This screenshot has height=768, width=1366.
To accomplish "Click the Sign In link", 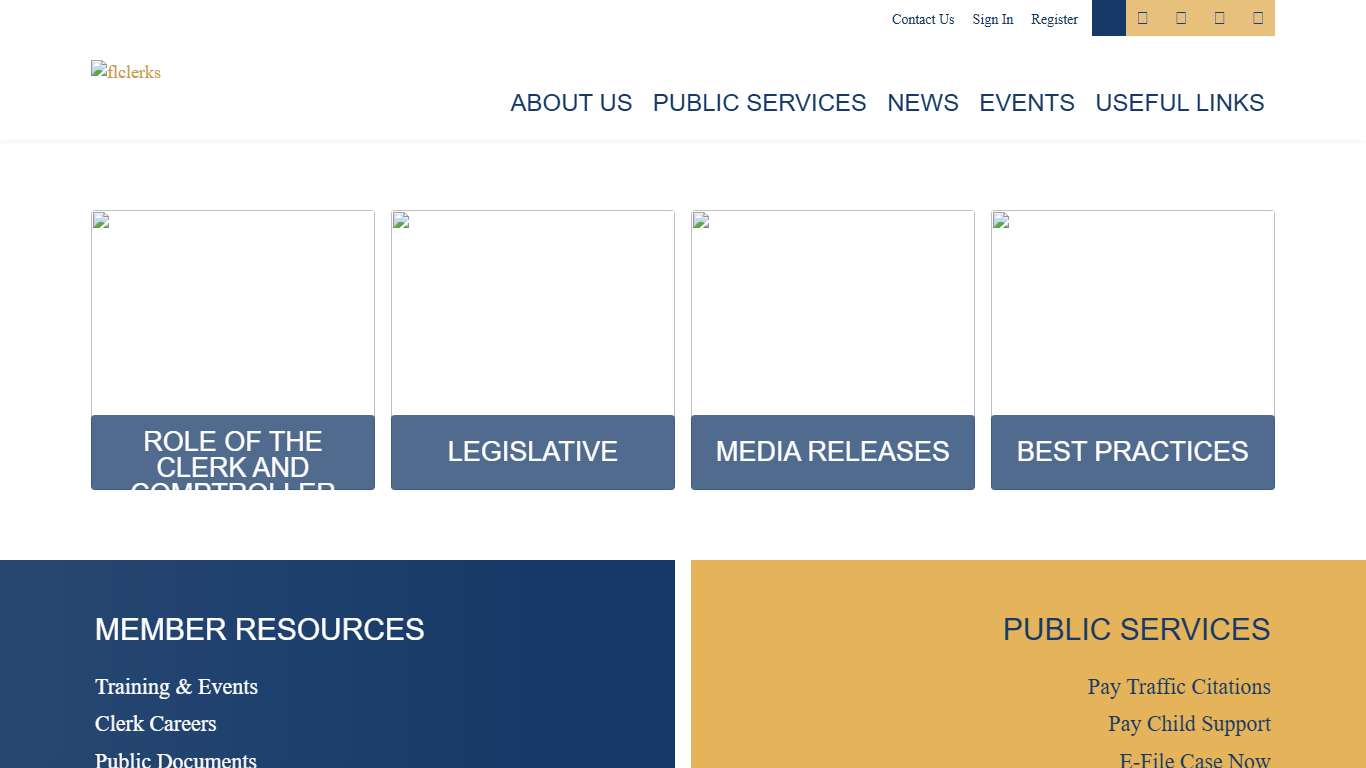I will [x=992, y=19].
